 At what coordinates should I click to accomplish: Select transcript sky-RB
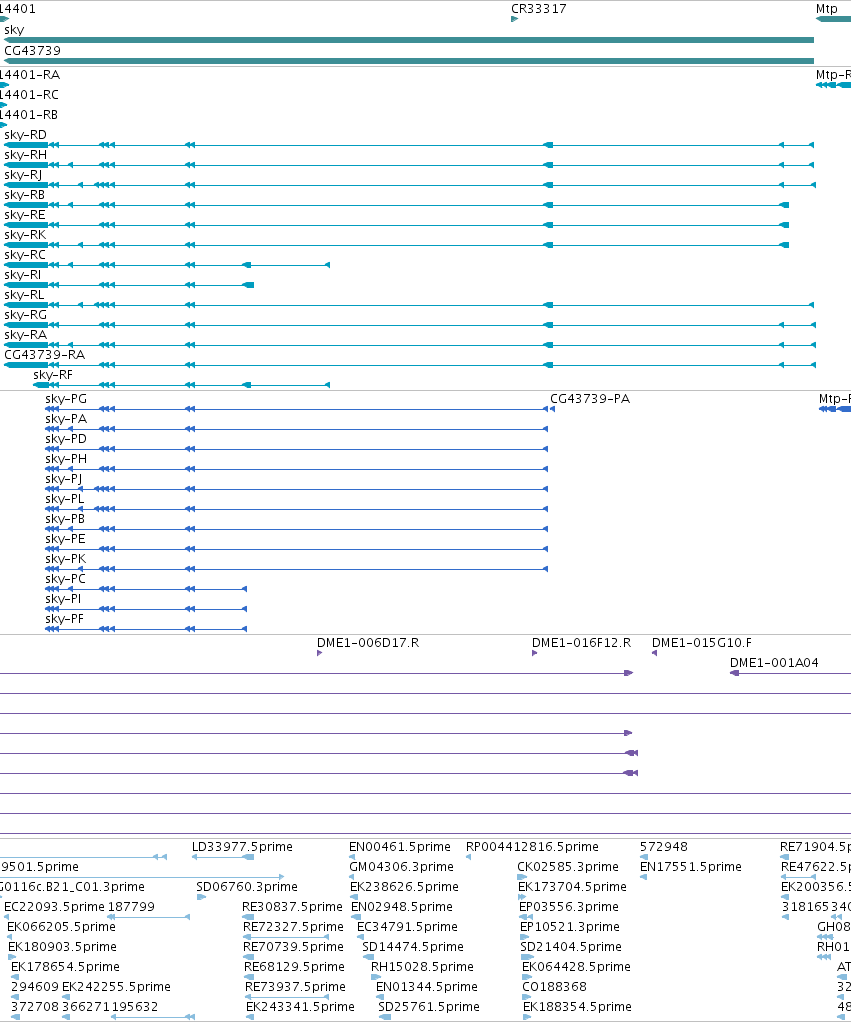[25, 195]
